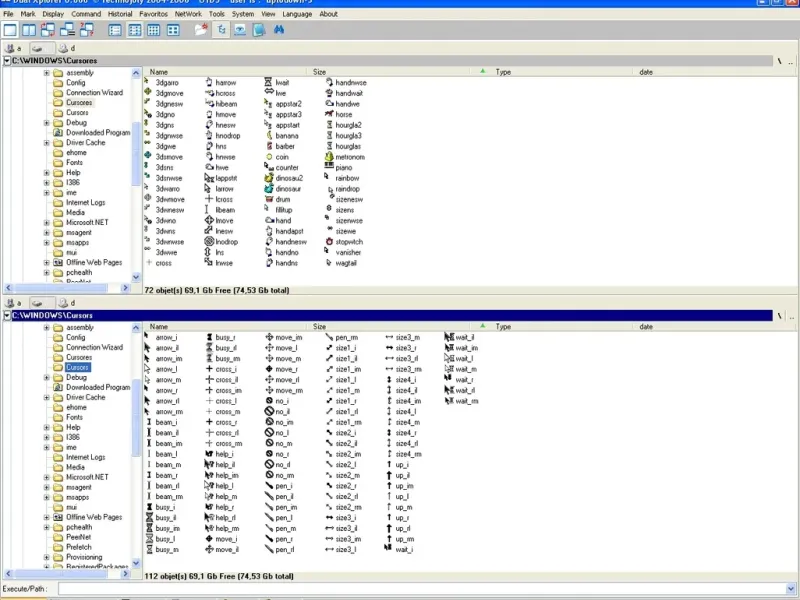Open the Tools menu
The height and width of the screenshot is (600, 800).
216,14
